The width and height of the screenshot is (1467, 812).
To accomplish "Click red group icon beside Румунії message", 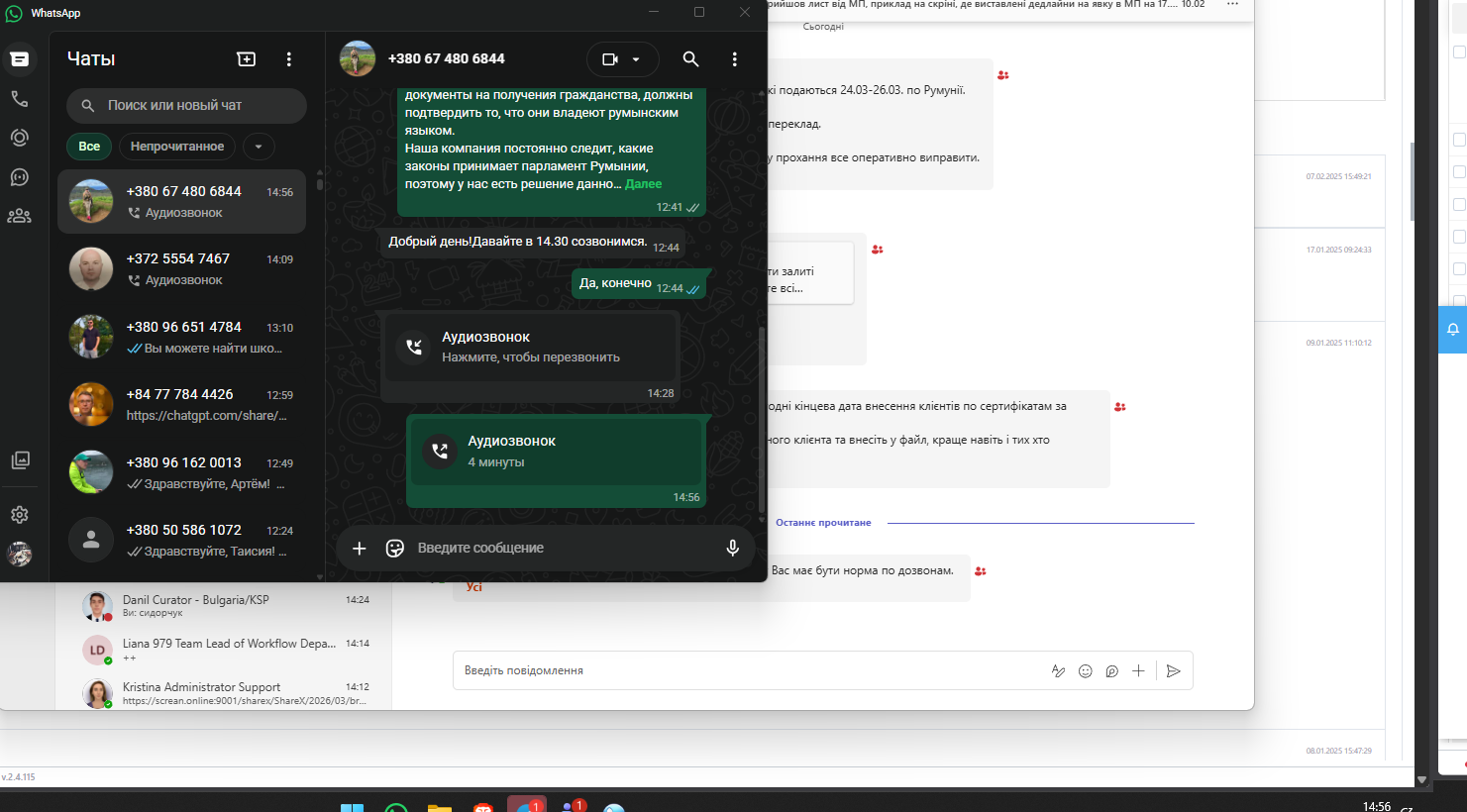I will [1002, 75].
